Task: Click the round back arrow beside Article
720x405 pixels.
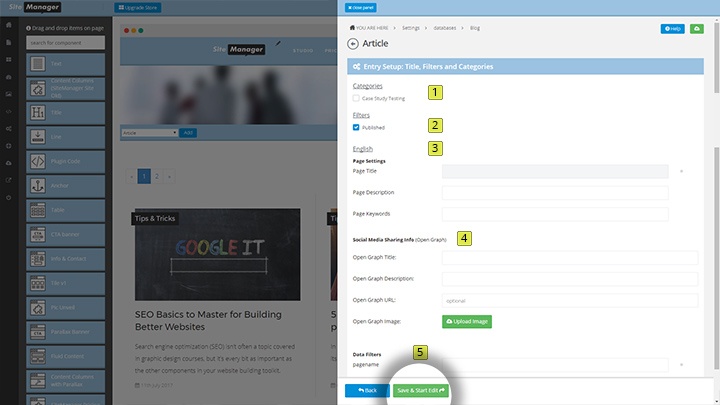Action: tap(353, 44)
